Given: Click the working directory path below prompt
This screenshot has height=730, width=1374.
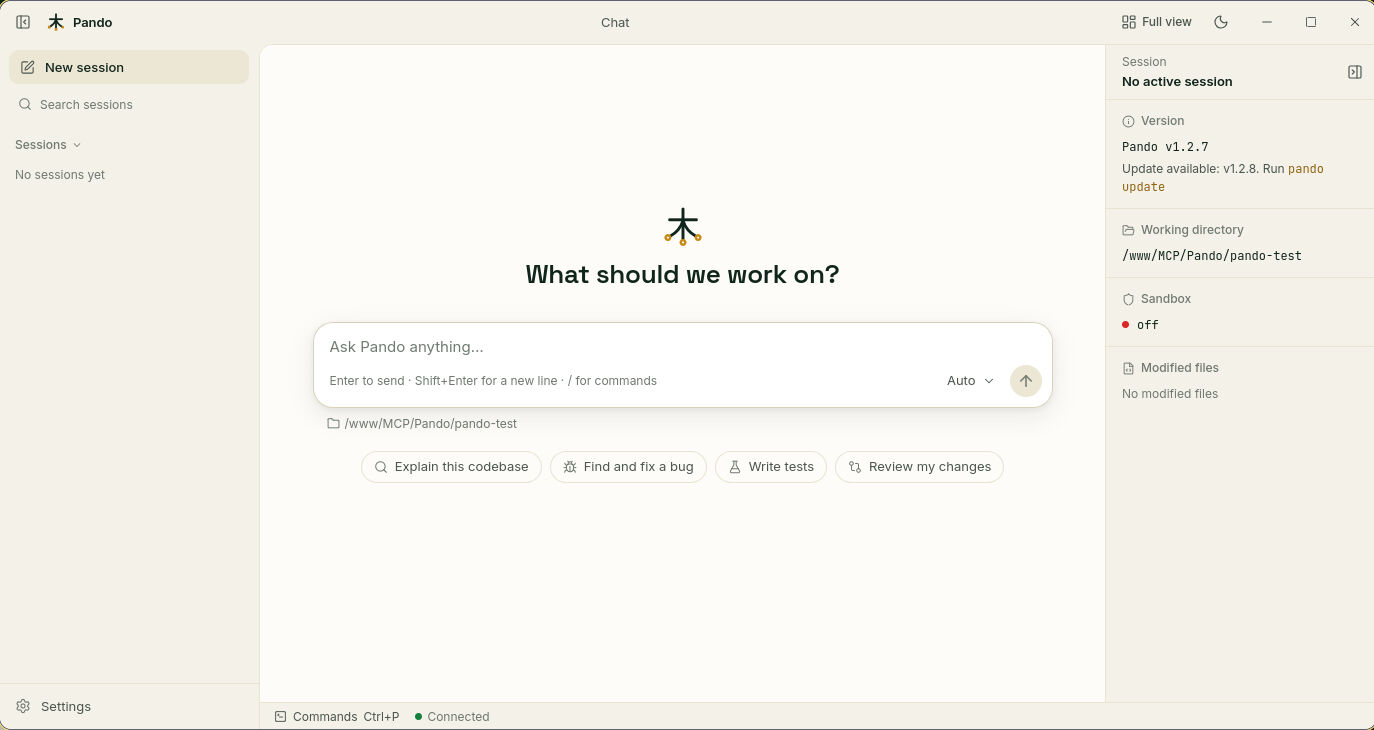Looking at the screenshot, I should (422, 424).
